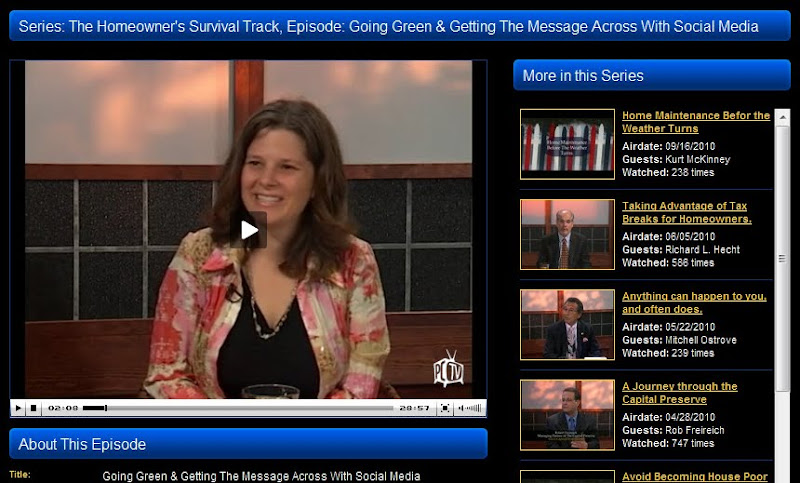
Task: Open Taking Advantage of Tax Breaks link
Action: (686, 212)
